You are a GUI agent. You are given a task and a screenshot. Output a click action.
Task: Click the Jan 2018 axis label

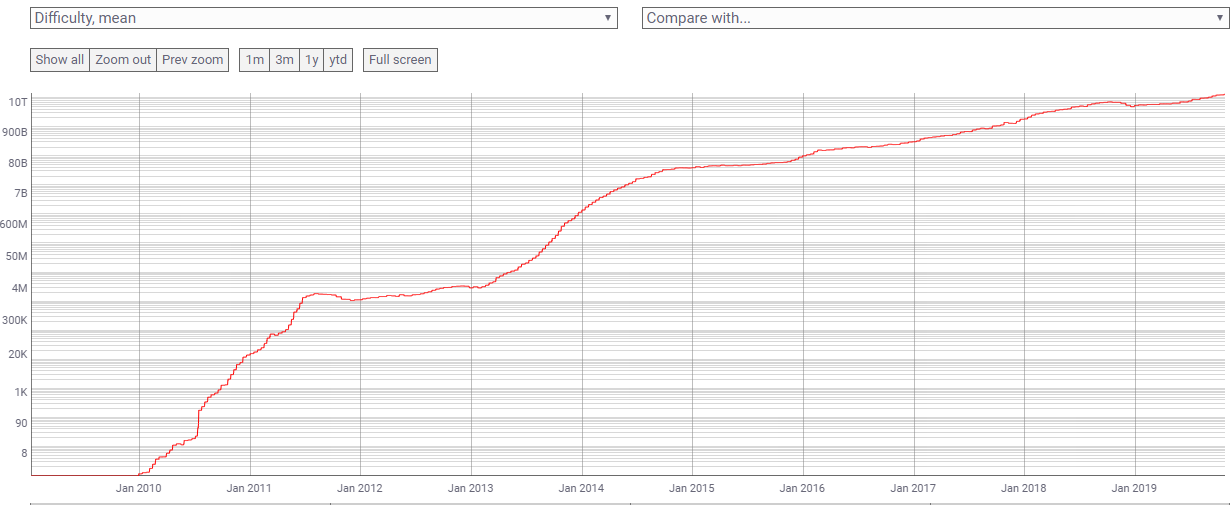(1024, 488)
